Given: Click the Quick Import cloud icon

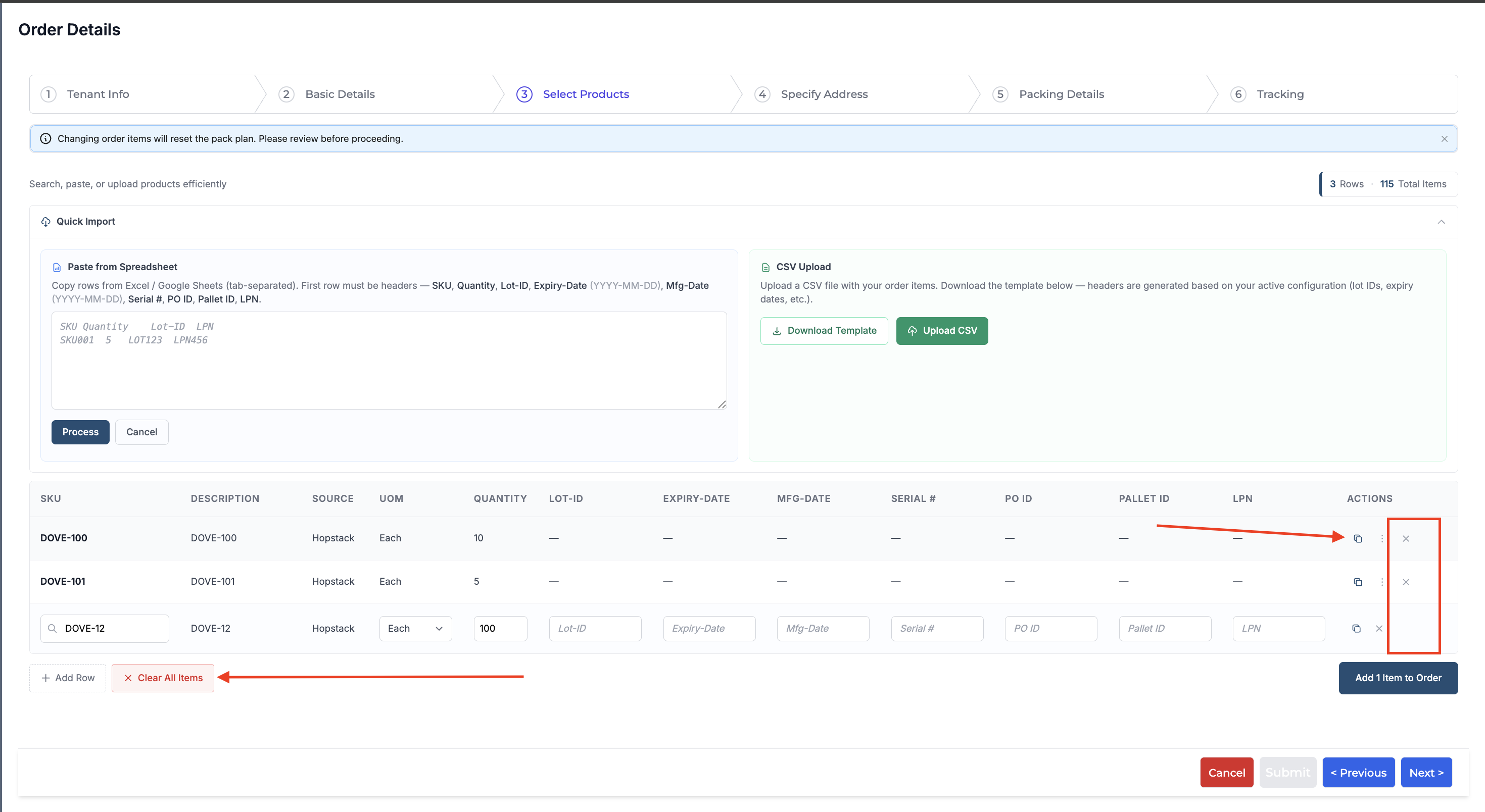Looking at the screenshot, I should [45, 222].
